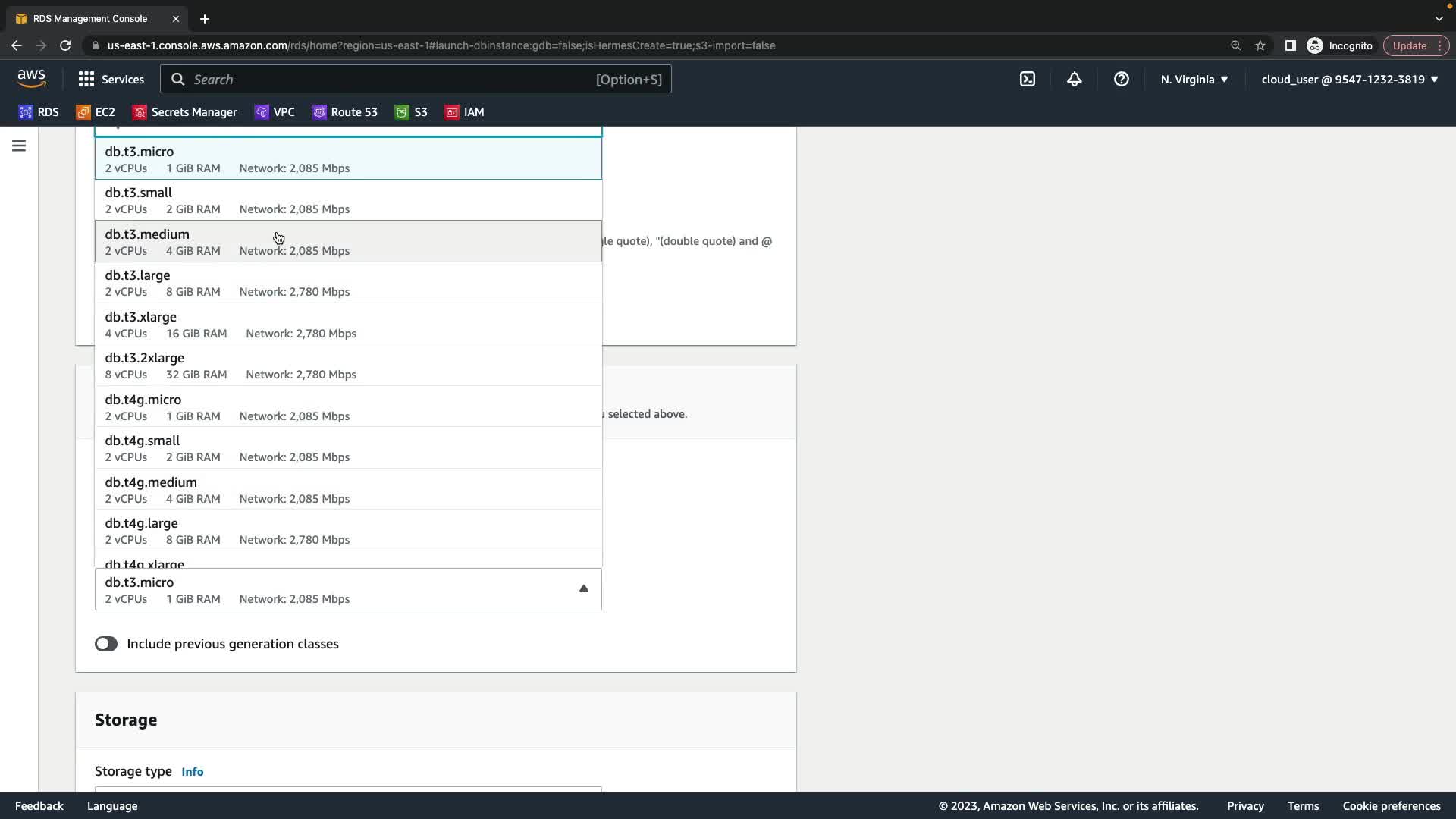Open the N. Virginia region dropdown
This screenshot has width=1456, height=819.
click(1194, 79)
